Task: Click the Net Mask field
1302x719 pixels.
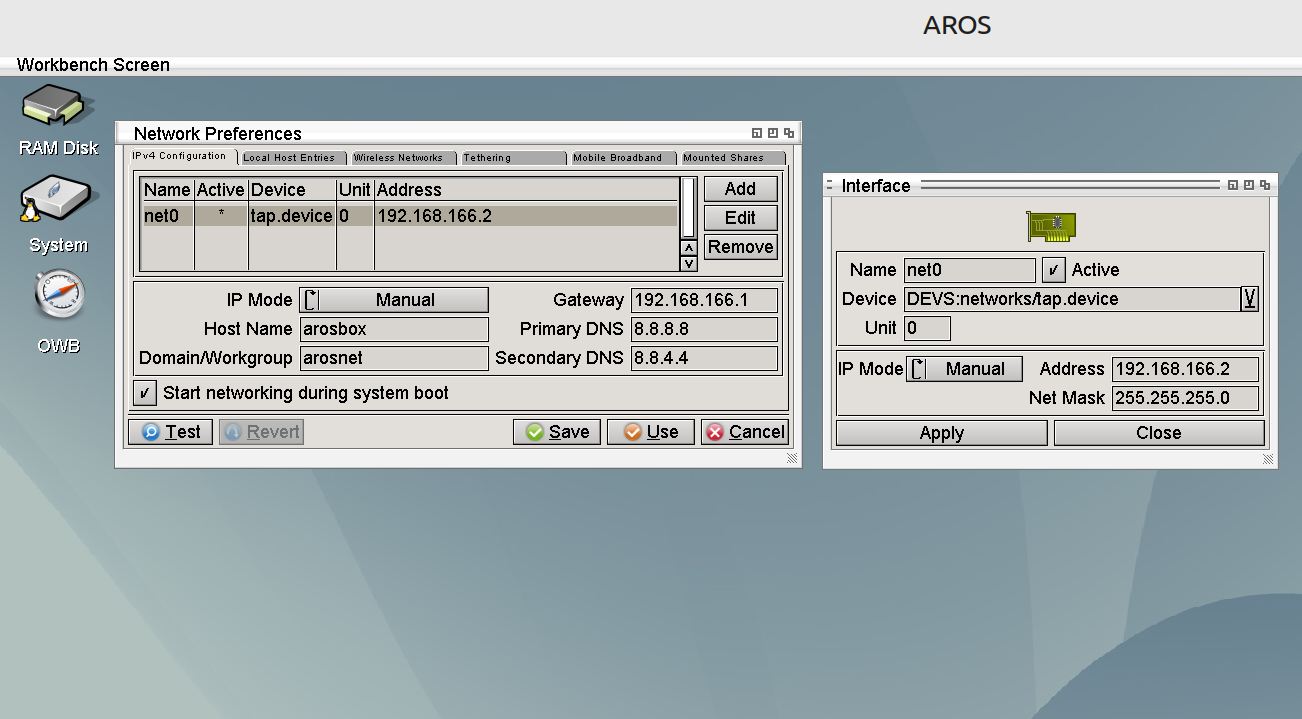Action: 1185,398
